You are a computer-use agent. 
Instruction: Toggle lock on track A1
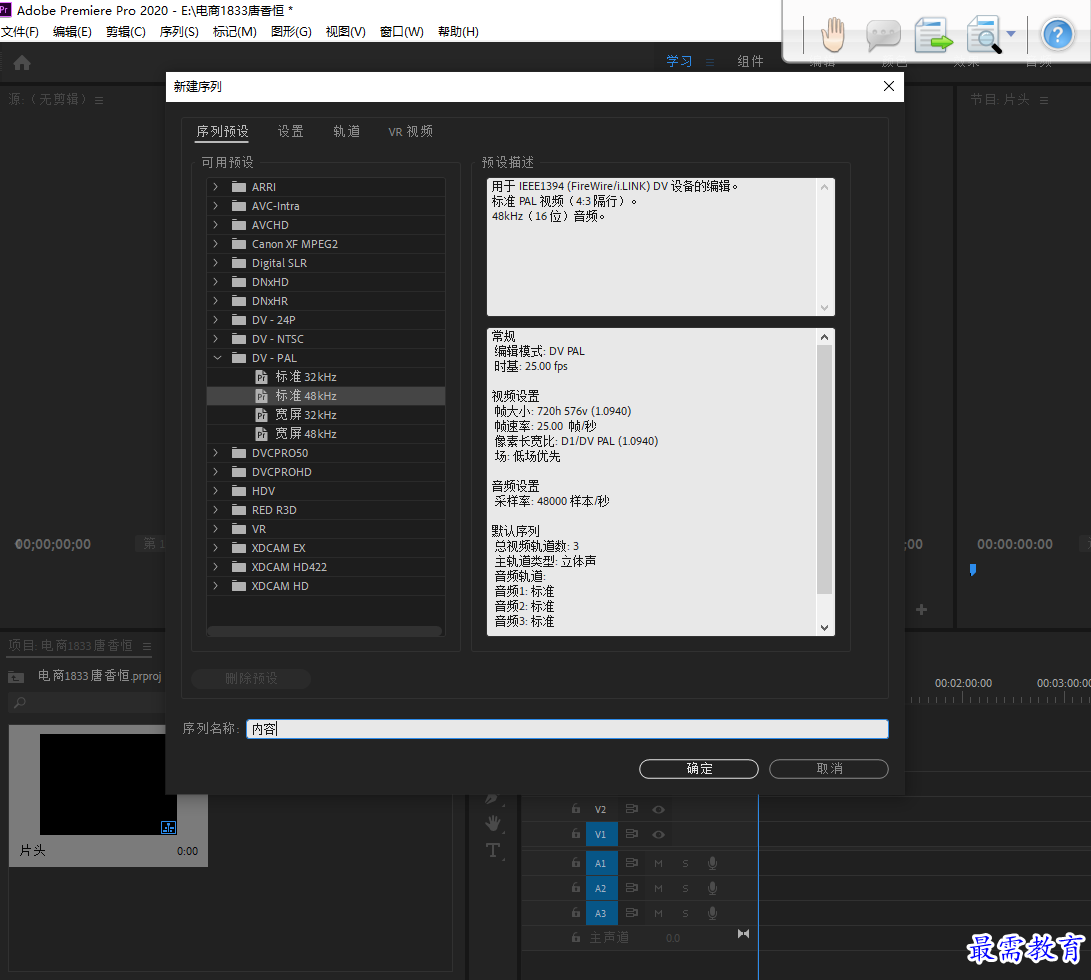click(x=575, y=863)
